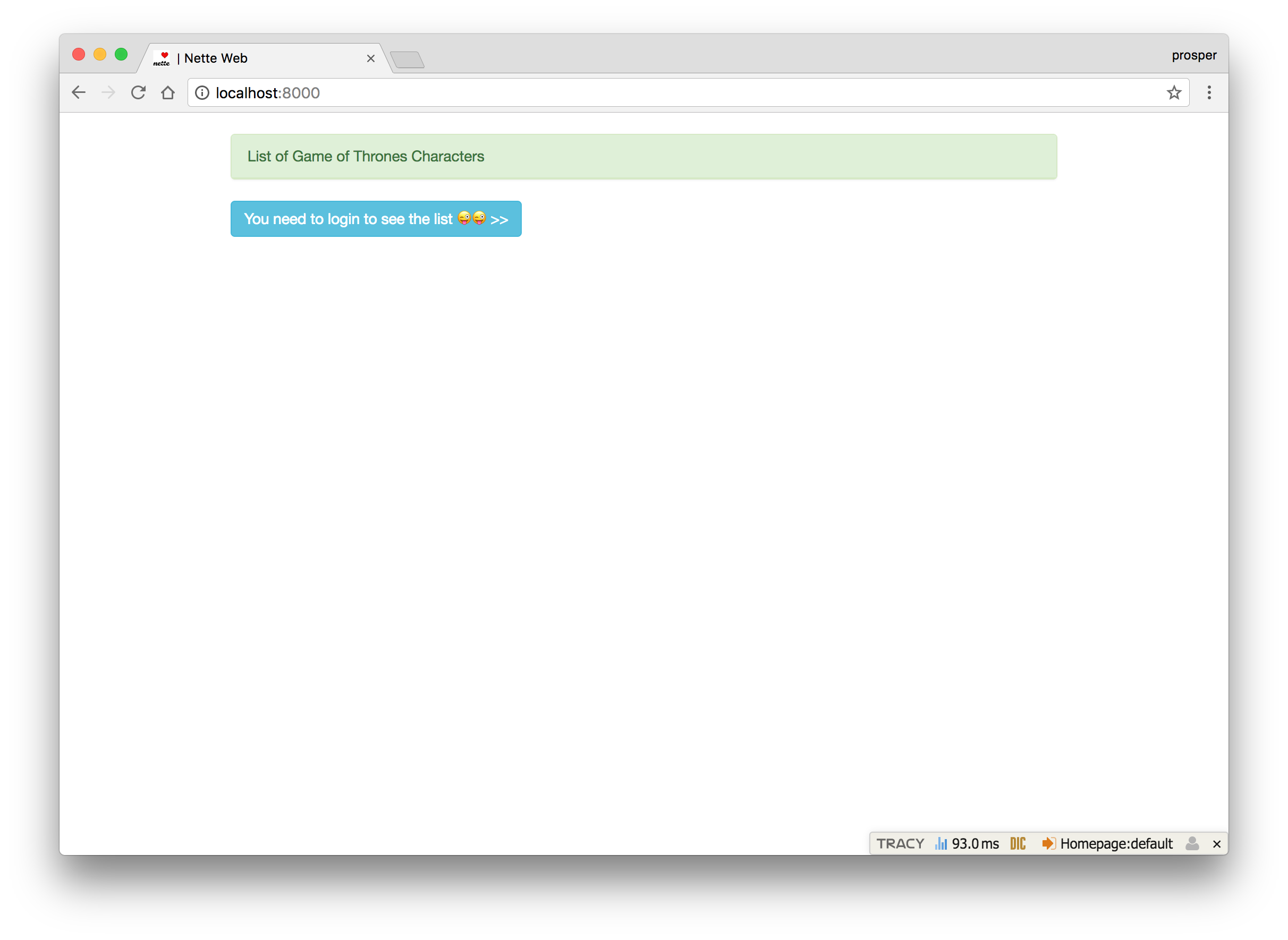Click the Tracy logo in debug bar
This screenshot has height=940, width=1288.
click(900, 844)
